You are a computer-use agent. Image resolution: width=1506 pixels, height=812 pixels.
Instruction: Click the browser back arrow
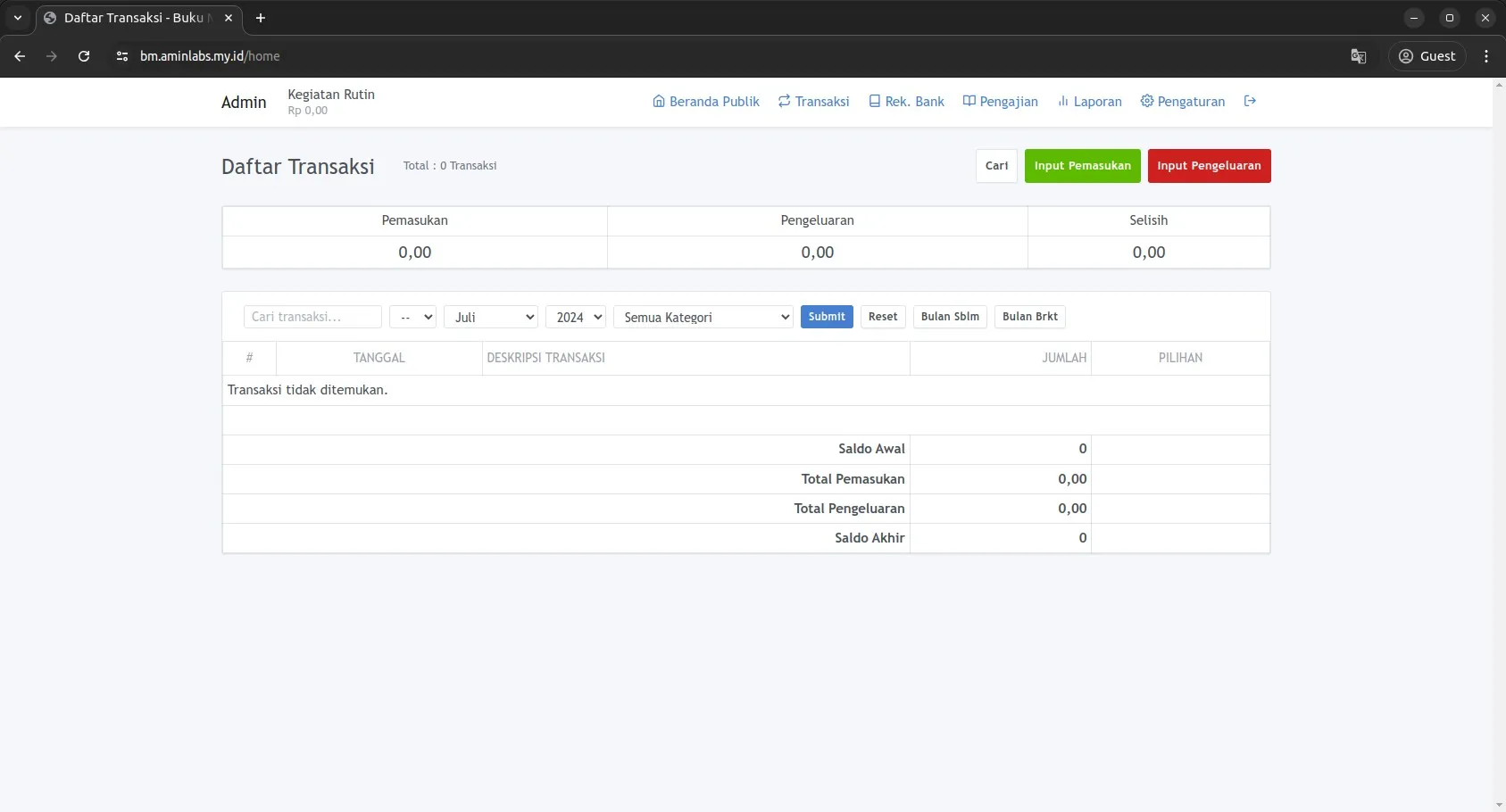[x=20, y=56]
